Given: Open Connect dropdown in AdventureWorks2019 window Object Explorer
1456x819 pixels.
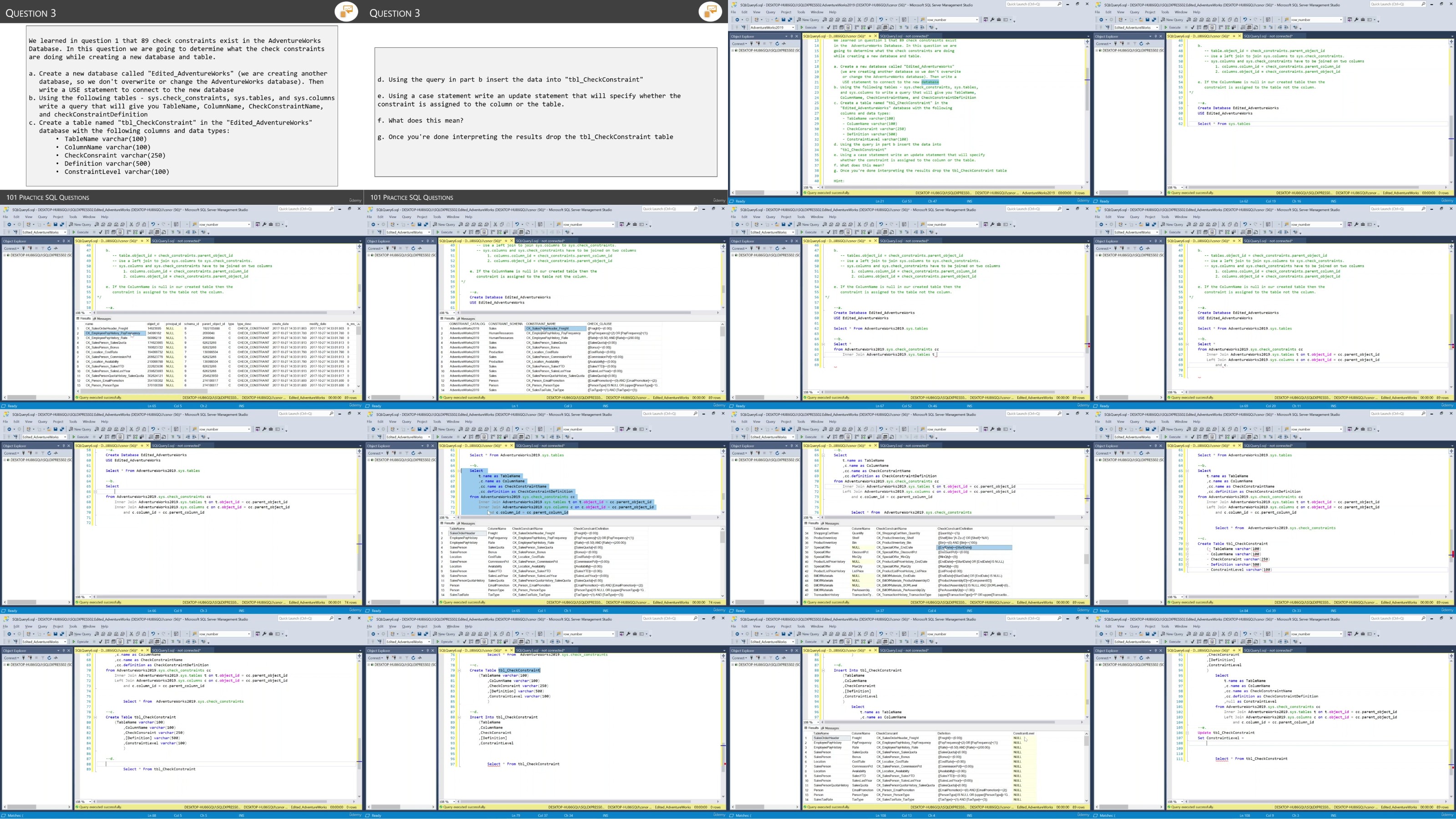Looking at the screenshot, I should click(739, 44).
